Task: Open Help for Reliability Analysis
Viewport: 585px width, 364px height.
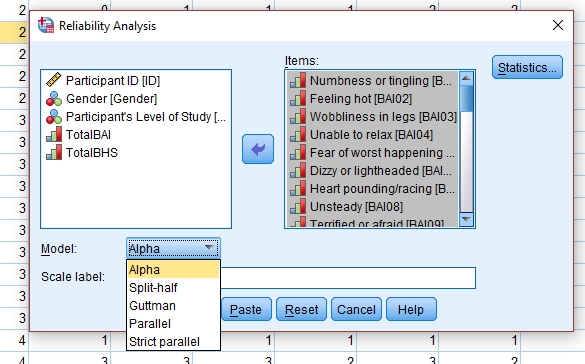Action: [x=411, y=309]
